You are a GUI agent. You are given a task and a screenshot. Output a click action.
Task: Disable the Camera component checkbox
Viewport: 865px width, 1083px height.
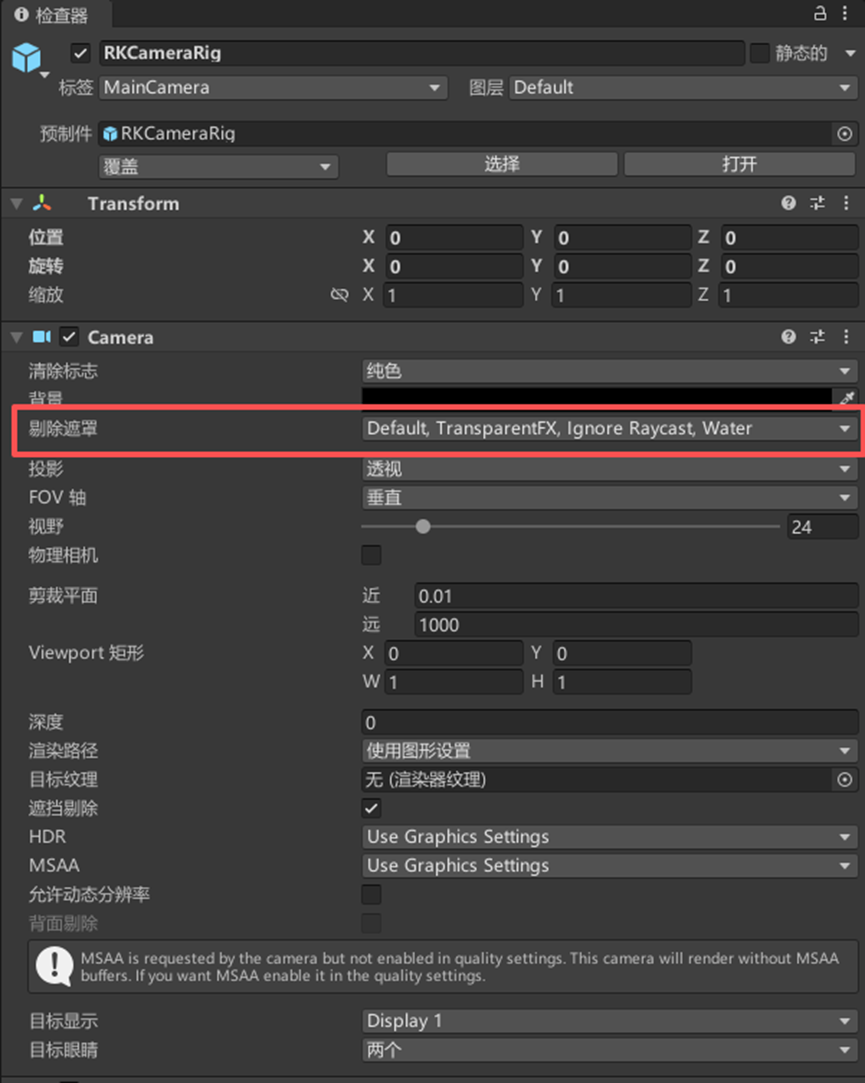pos(69,336)
